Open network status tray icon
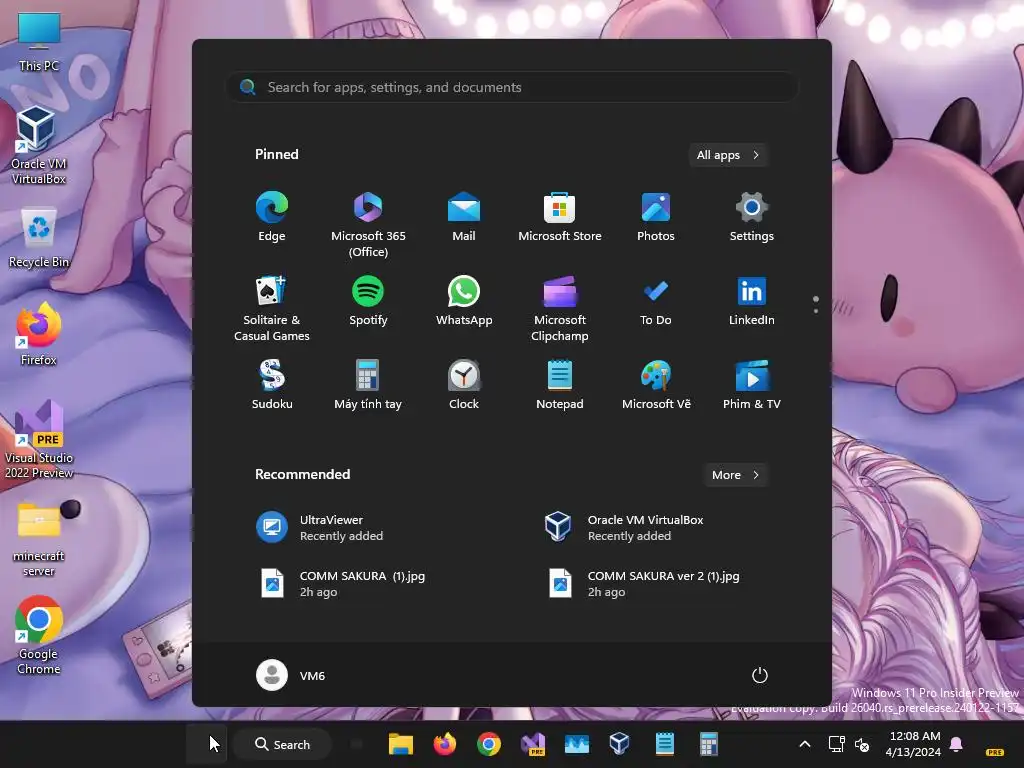The height and width of the screenshot is (768, 1024). pos(836,744)
